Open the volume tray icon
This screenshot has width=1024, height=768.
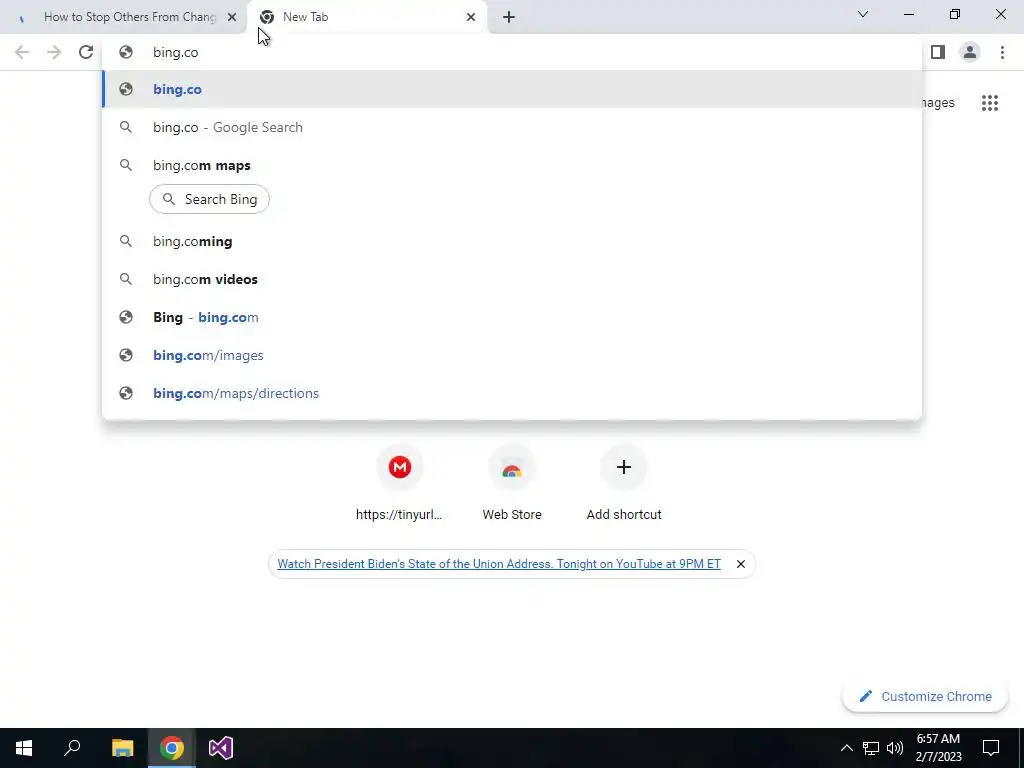(x=895, y=748)
